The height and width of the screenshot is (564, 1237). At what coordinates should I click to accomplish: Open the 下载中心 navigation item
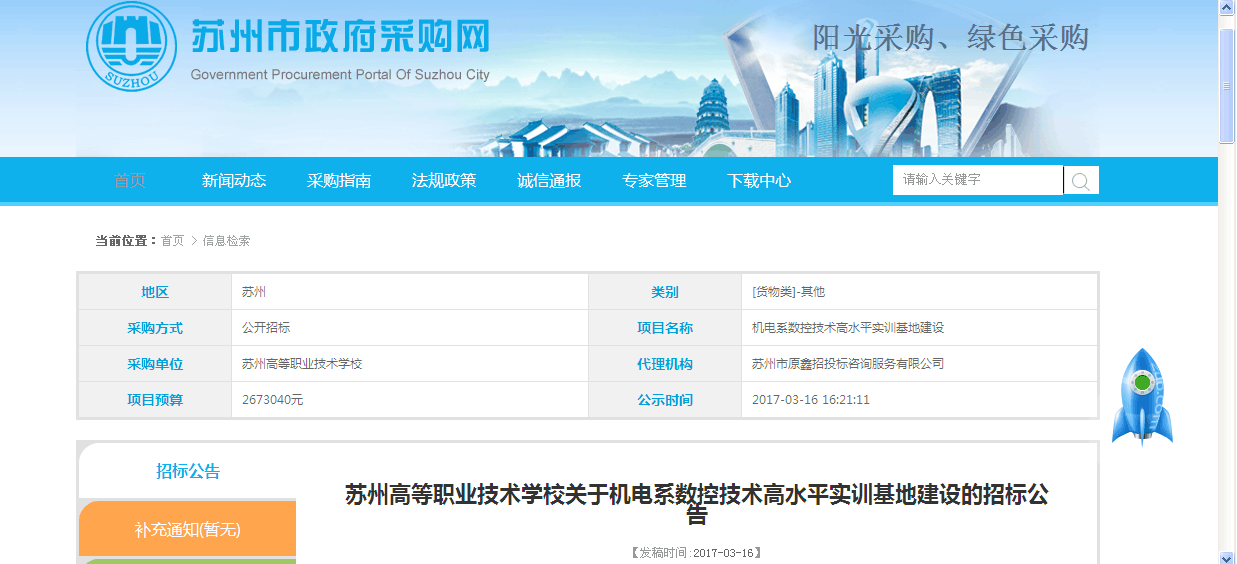click(x=759, y=181)
